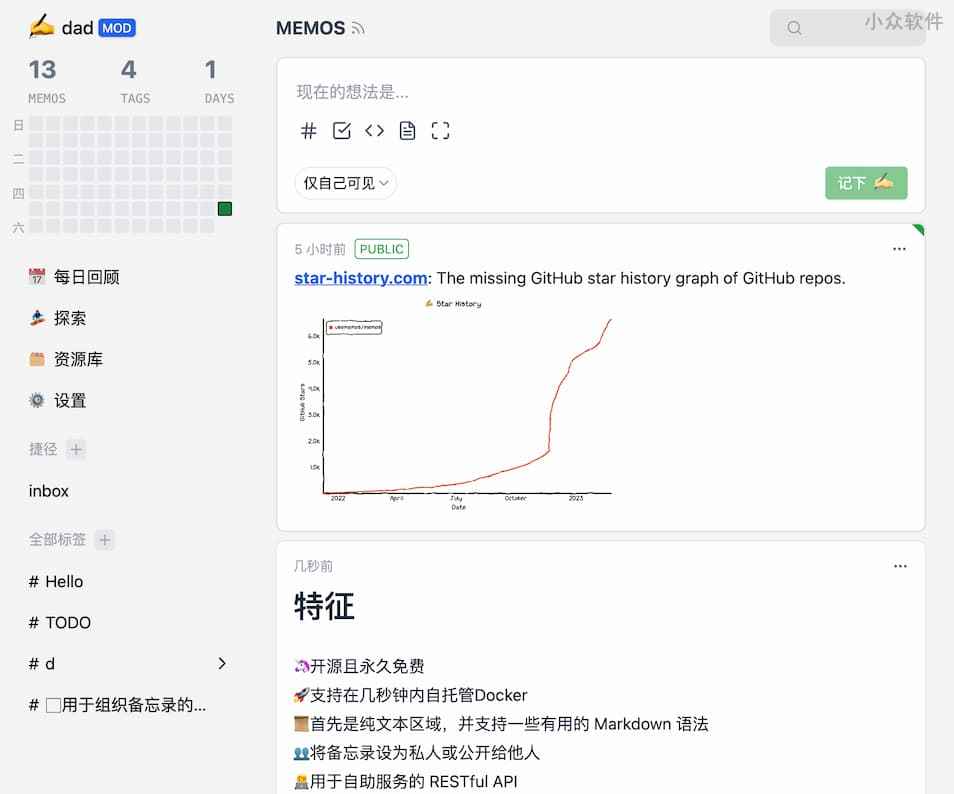Screen dimensions: 954x794
Task: Open more options for star-history memo
Action: point(899,249)
